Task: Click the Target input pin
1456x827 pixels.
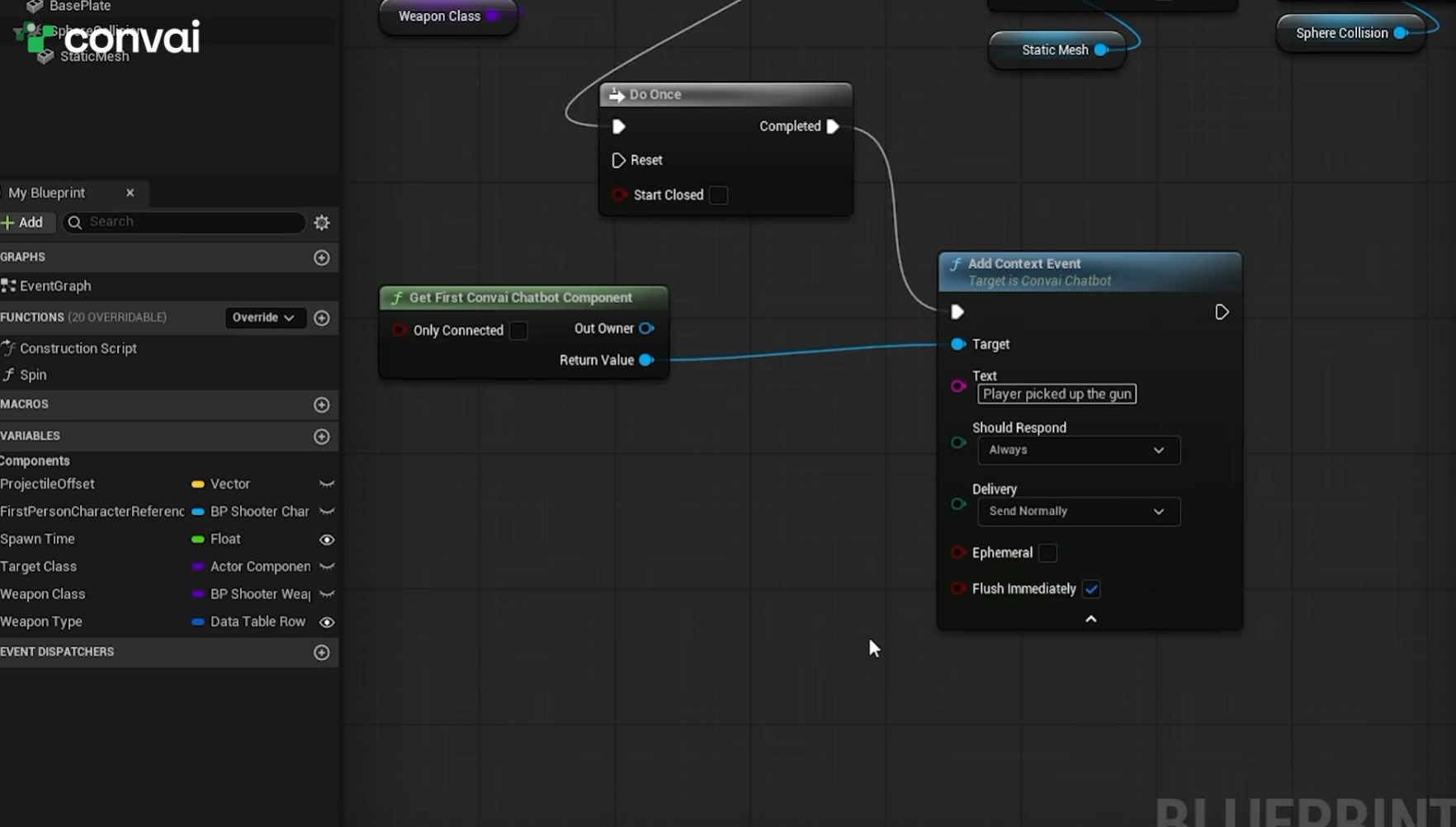Action: pos(958,344)
